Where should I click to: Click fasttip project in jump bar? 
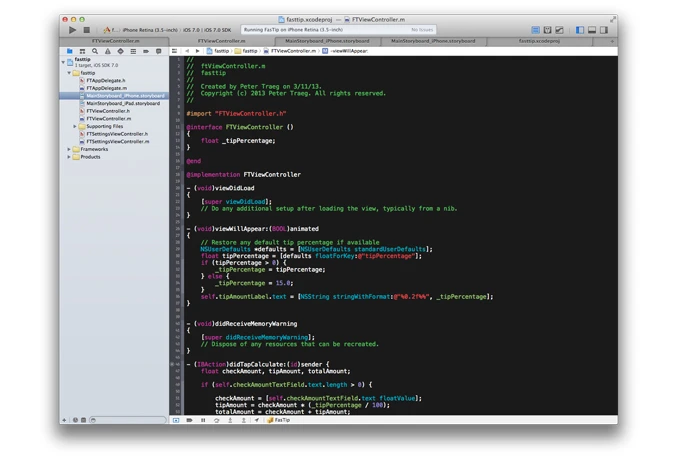click(218, 51)
